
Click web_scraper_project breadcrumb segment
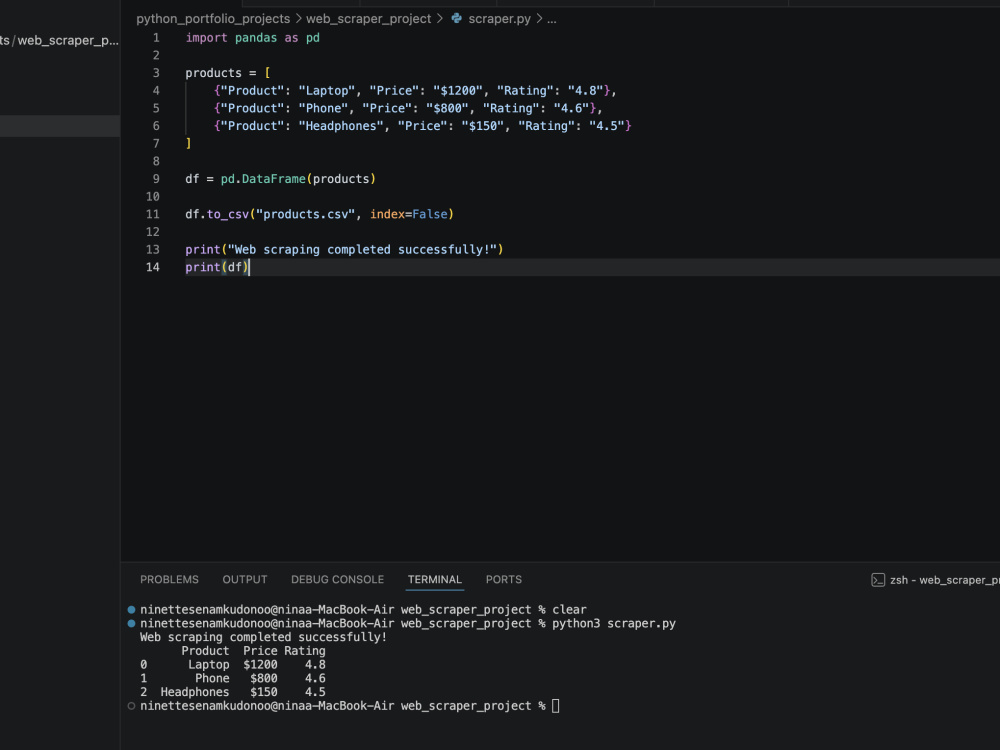369,18
